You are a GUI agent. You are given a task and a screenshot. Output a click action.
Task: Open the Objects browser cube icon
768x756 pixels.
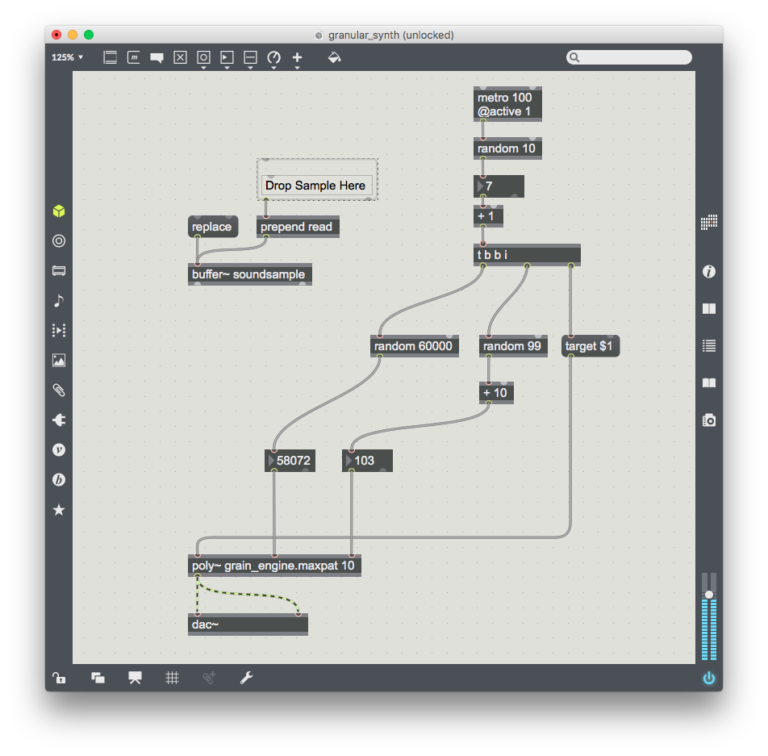tap(59, 211)
